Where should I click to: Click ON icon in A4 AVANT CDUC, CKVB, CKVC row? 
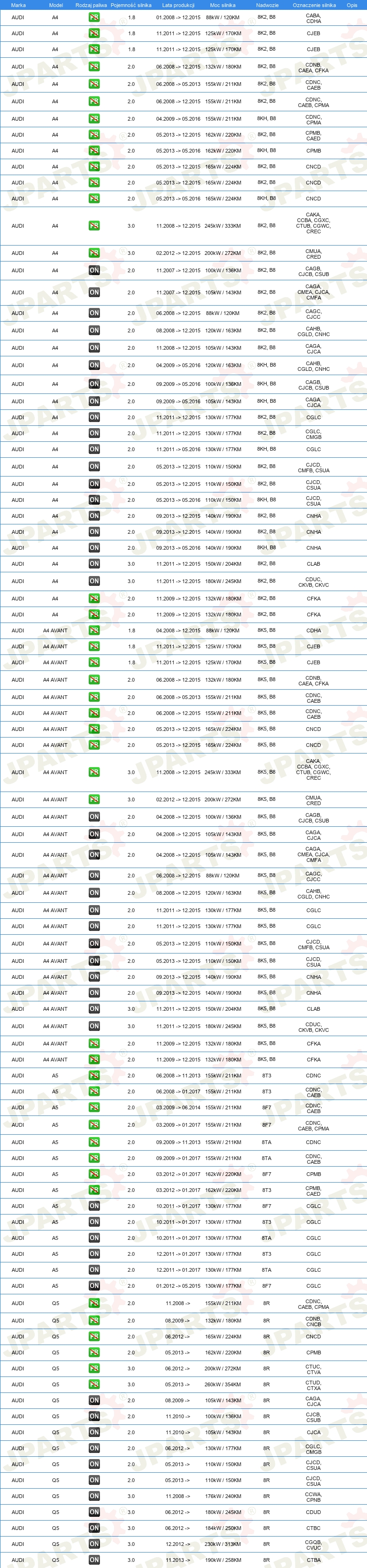pyautogui.click(x=94, y=1026)
